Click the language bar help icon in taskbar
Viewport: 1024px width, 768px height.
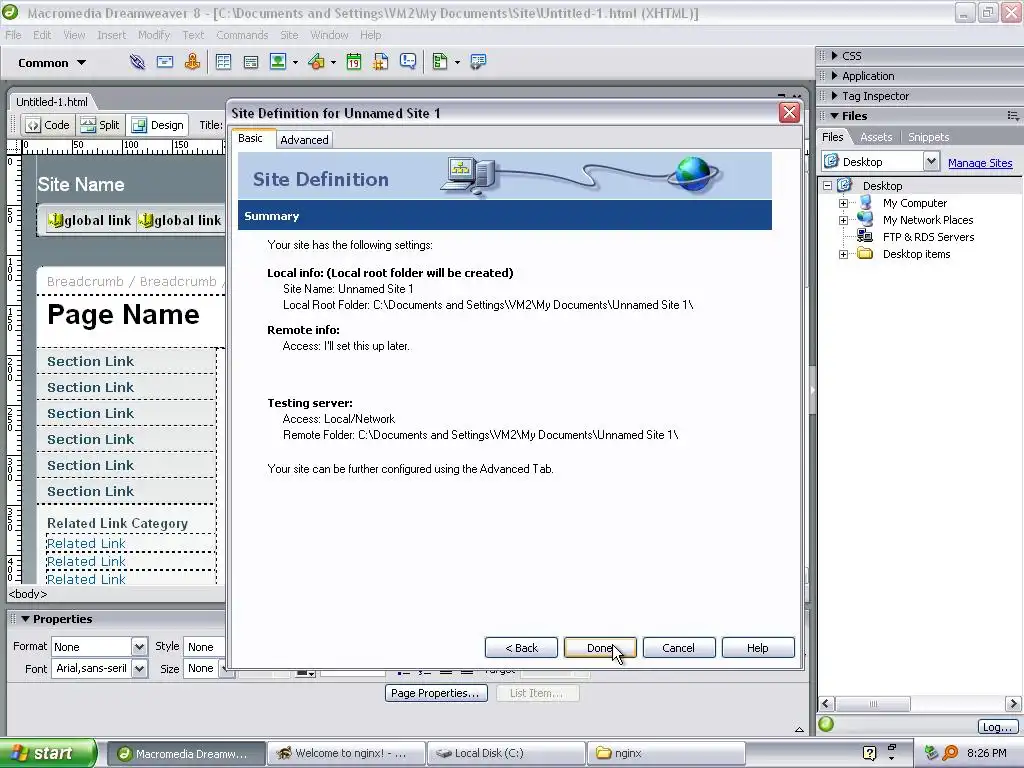[869, 753]
